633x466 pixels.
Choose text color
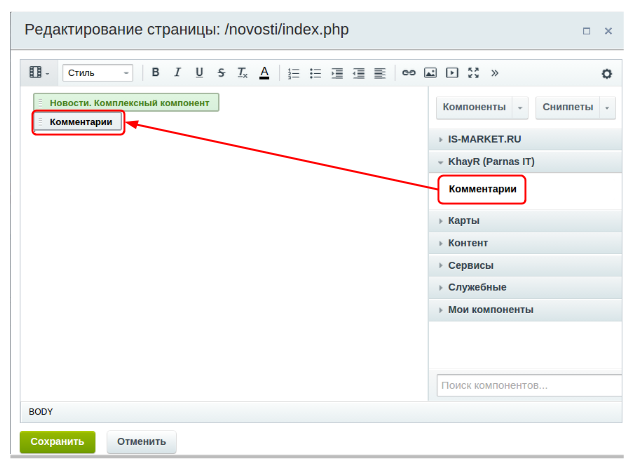[x=264, y=73]
